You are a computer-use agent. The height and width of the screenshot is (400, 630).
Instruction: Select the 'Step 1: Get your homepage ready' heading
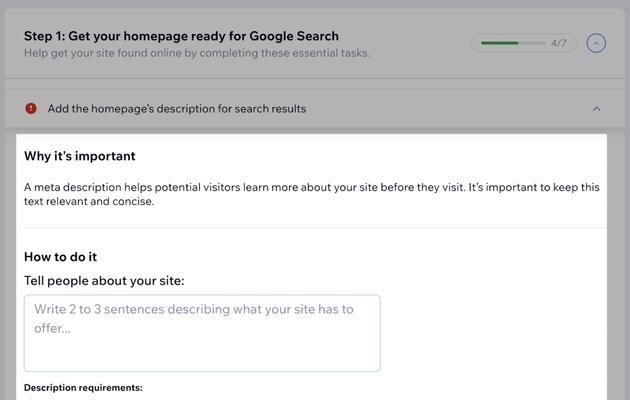[x=181, y=36]
